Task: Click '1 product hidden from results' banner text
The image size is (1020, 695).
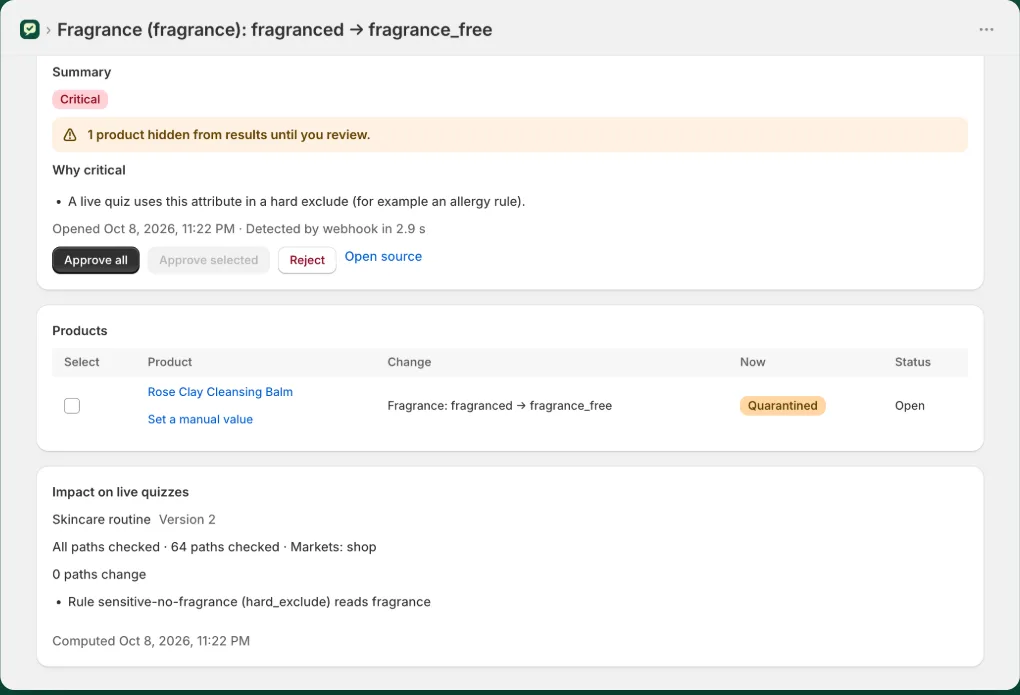Action: (x=228, y=135)
